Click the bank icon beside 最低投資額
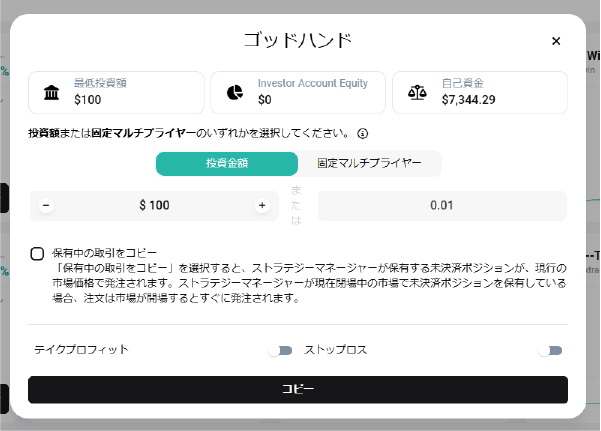 pos(51,92)
